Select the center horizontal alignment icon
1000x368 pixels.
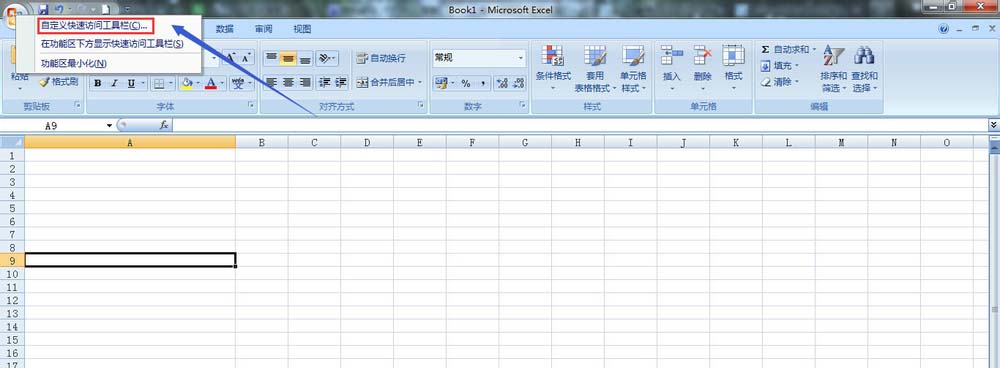pos(289,82)
